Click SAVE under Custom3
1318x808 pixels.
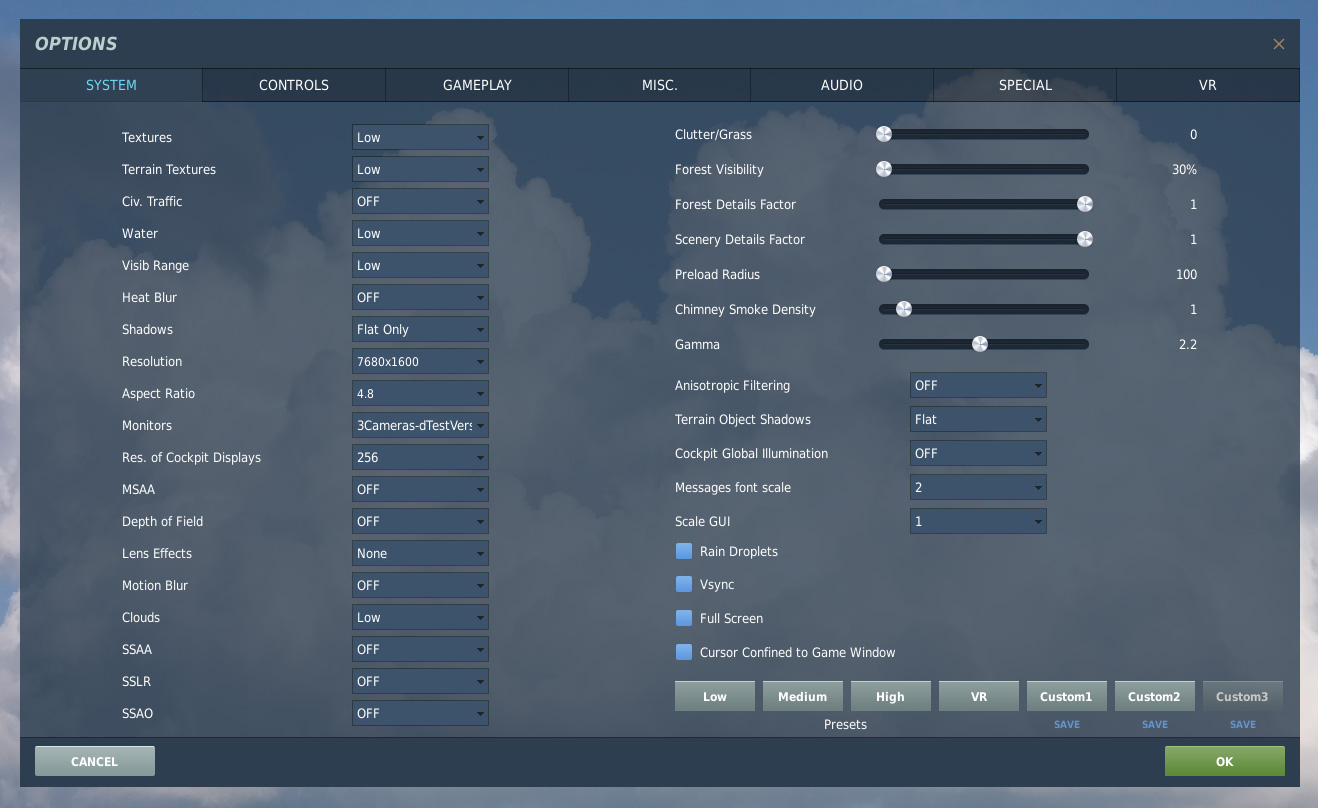coord(1243,724)
